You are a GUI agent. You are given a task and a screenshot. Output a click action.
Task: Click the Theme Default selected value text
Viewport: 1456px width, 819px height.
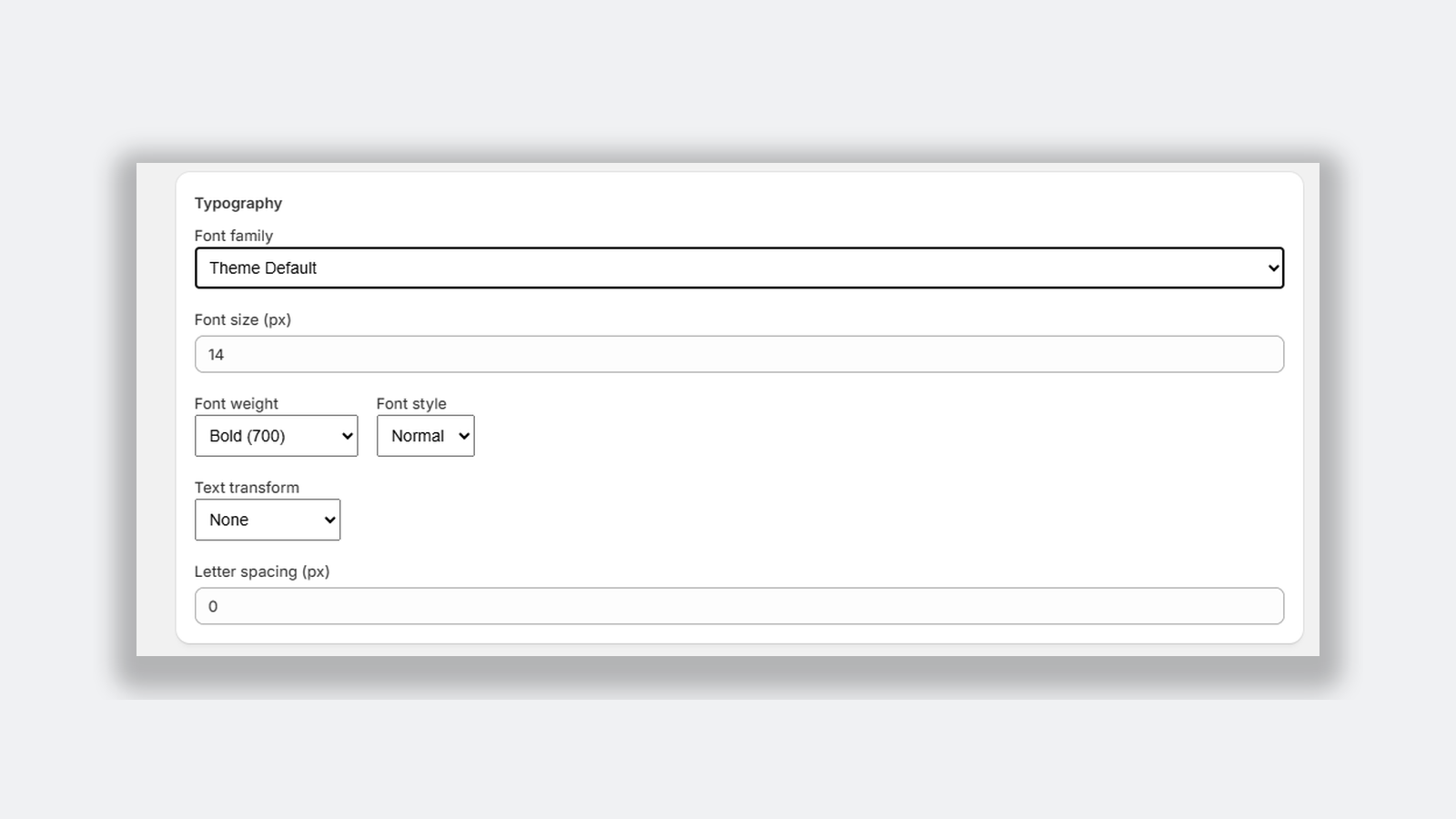[263, 268]
